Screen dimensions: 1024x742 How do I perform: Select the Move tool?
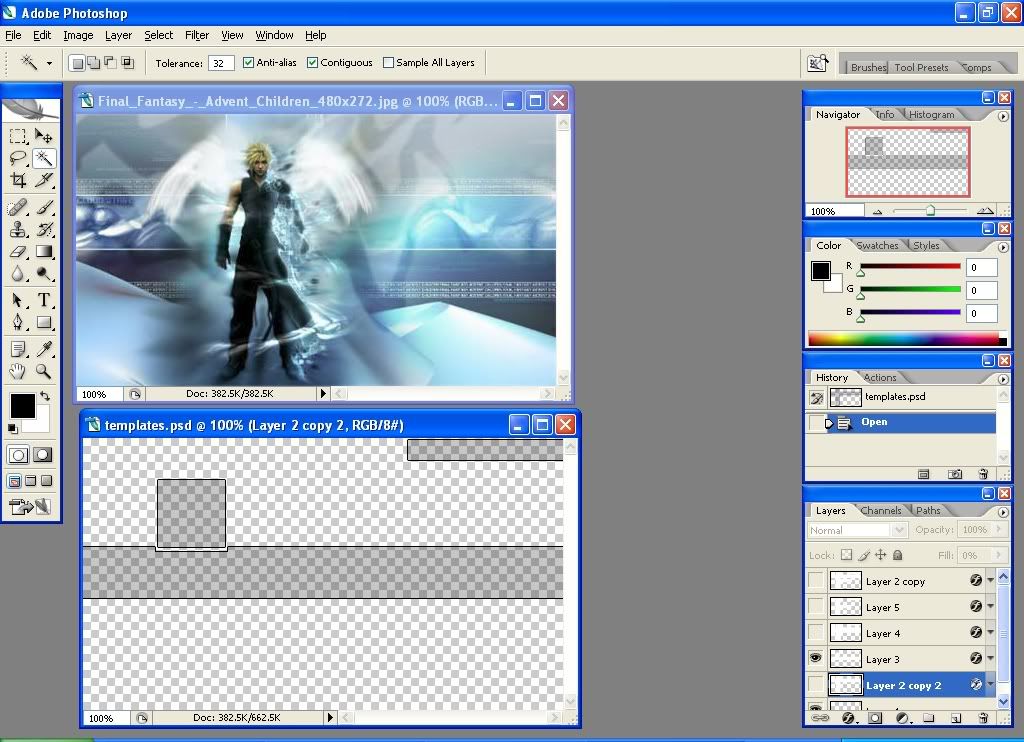click(x=43, y=136)
